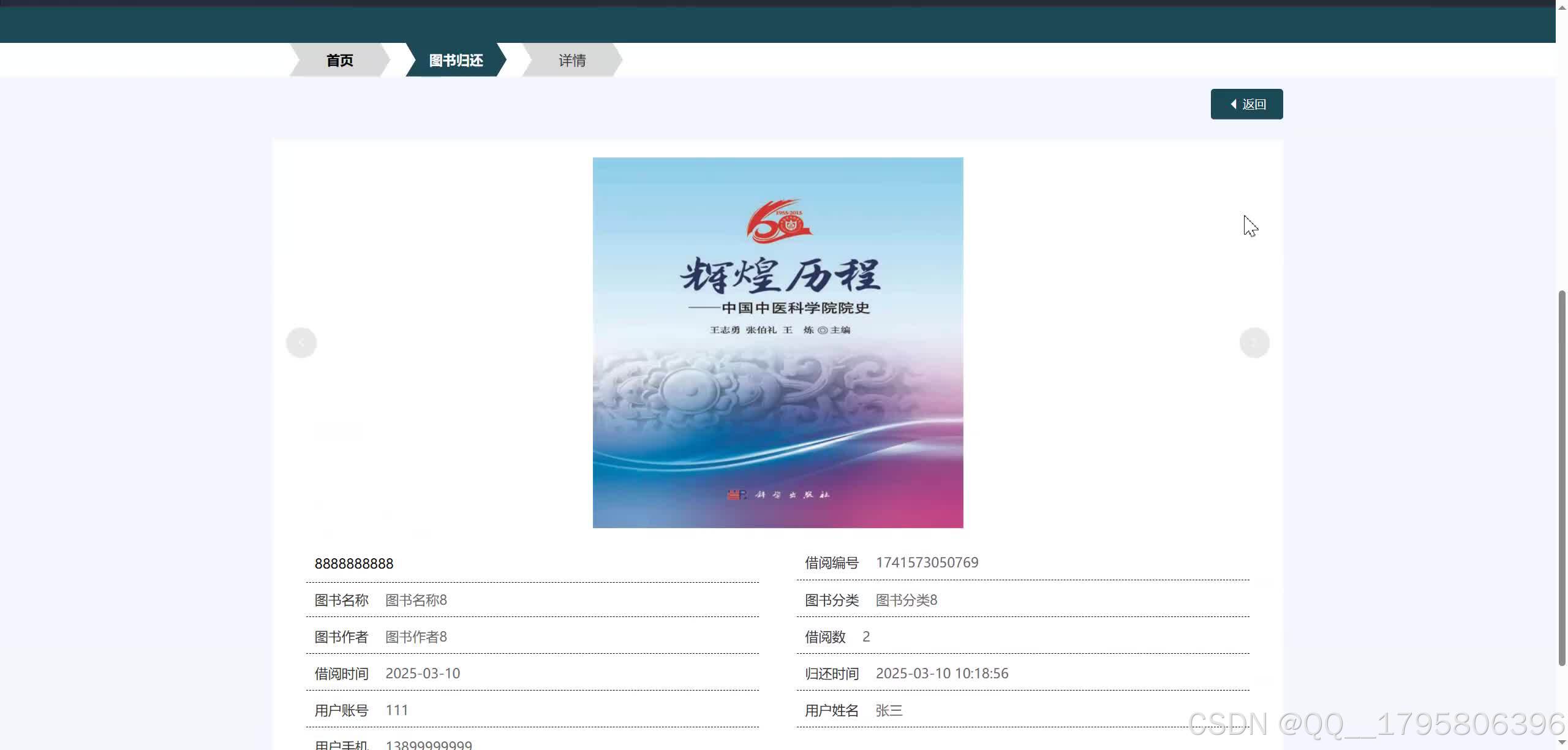The width and height of the screenshot is (1568, 750).
Task: Advance carousel with right navigation control
Action: (1254, 343)
